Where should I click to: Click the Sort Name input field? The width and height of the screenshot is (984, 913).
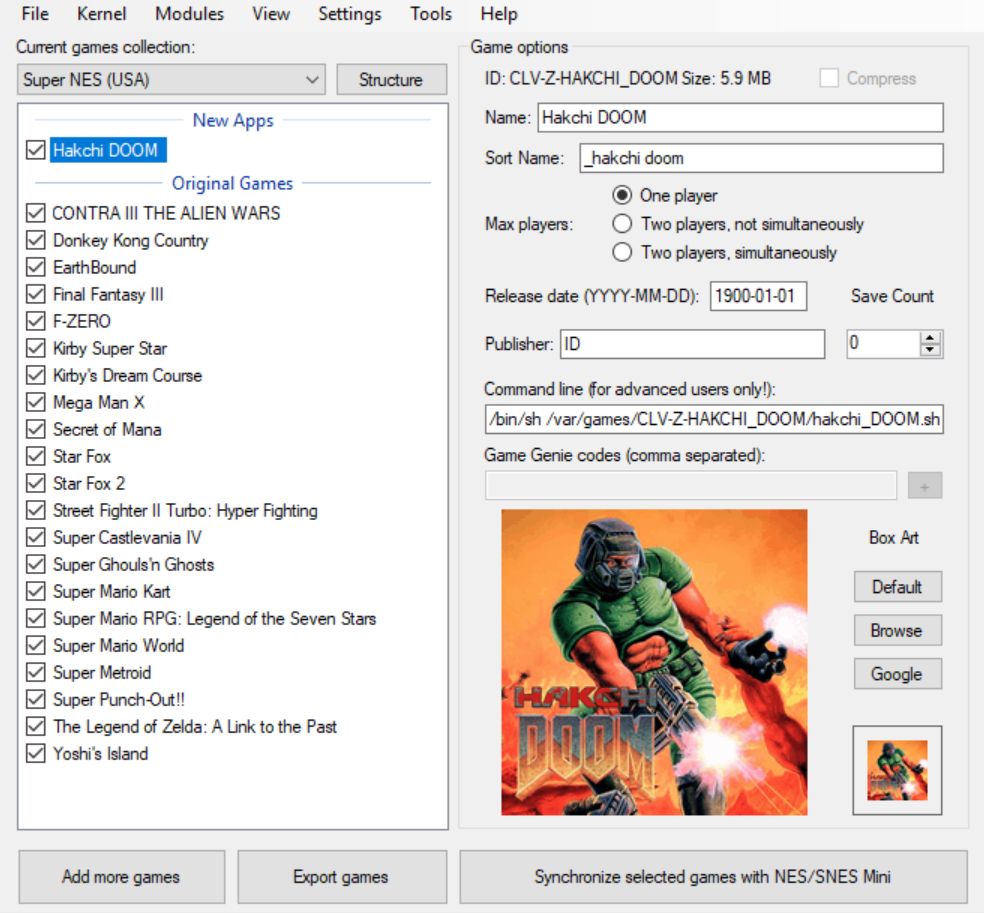[761, 158]
